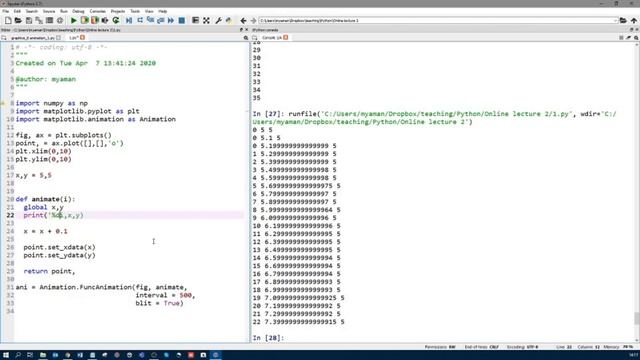This screenshot has height=360, width=640.
Task: Open the Debug menu
Action: [x=78, y=11]
